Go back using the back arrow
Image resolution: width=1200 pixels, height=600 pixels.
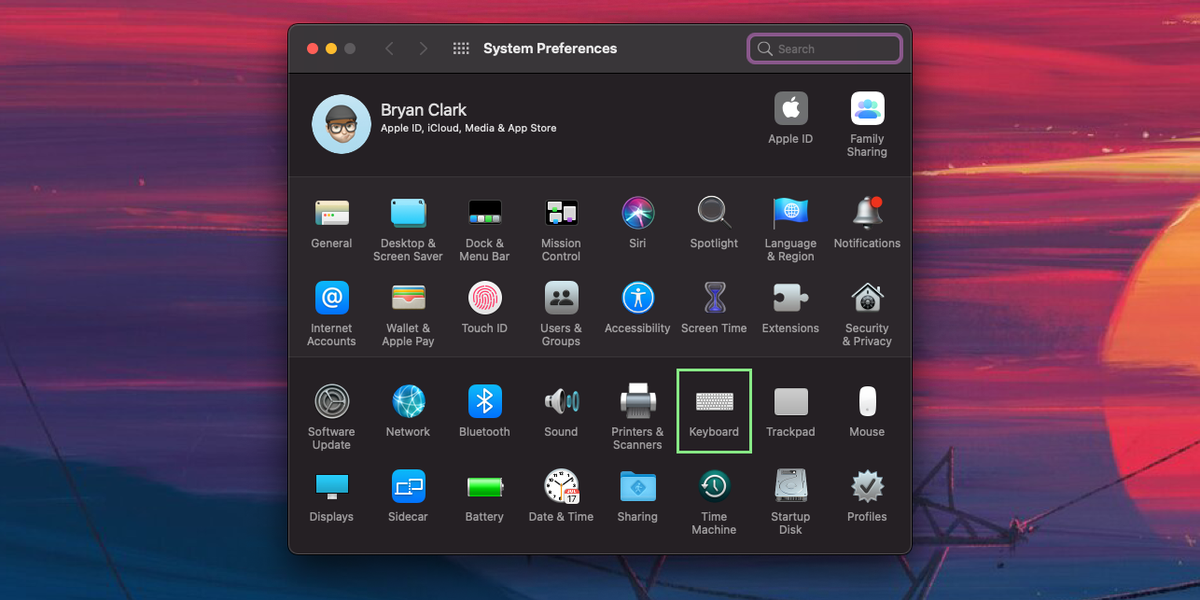coord(389,47)
